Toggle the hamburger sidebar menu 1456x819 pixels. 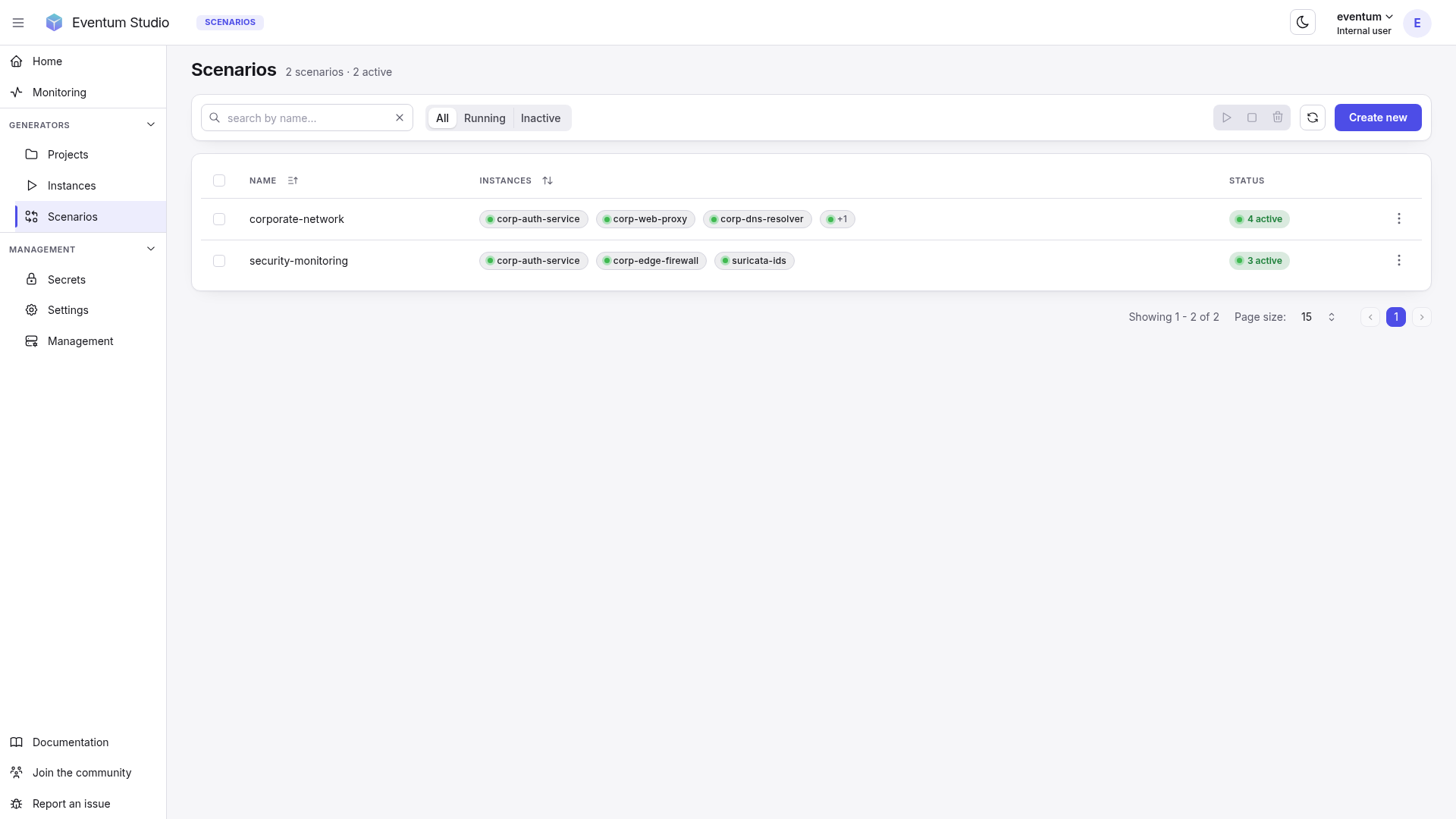pyautogui.click(x=18, y=23)
